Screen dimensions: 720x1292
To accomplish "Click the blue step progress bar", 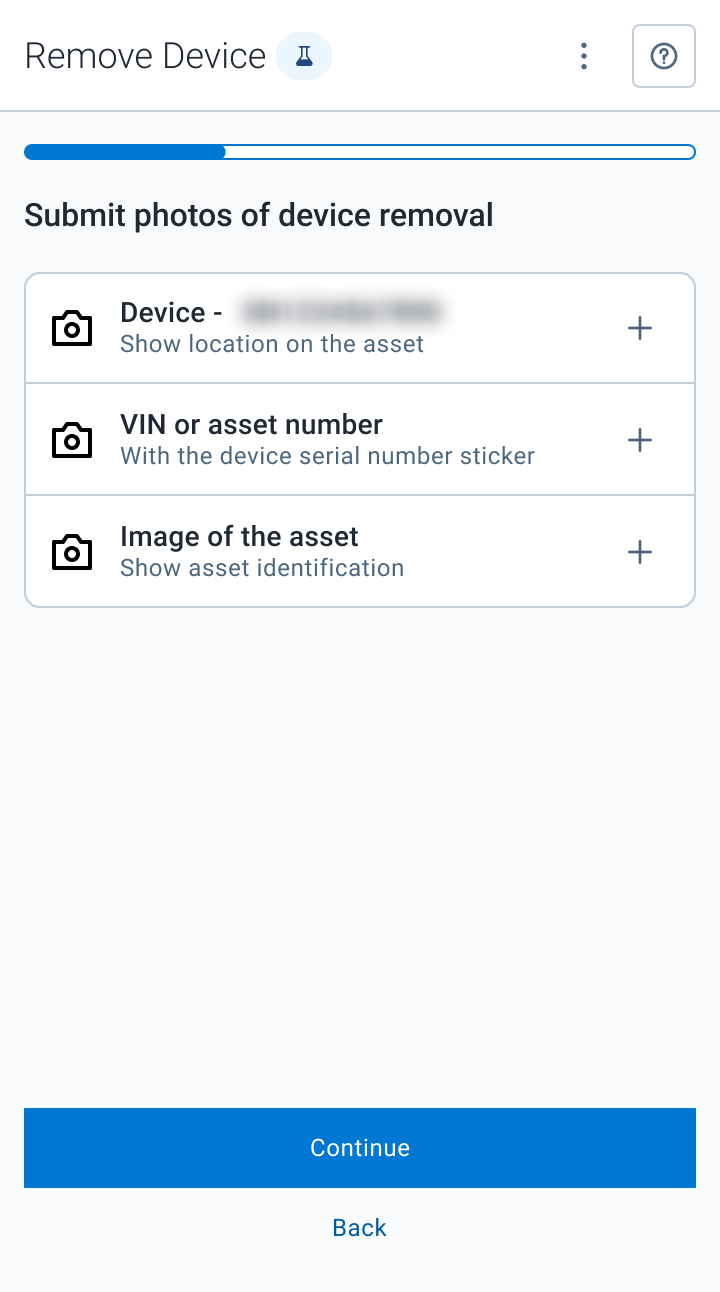I will click(360, 152).
